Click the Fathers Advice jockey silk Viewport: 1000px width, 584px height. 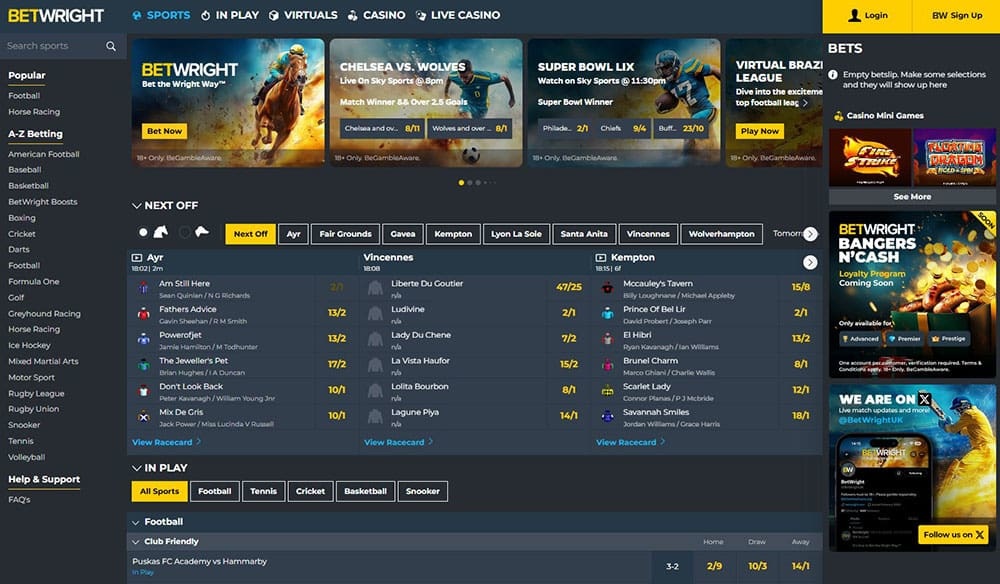(x=143, y=314)
